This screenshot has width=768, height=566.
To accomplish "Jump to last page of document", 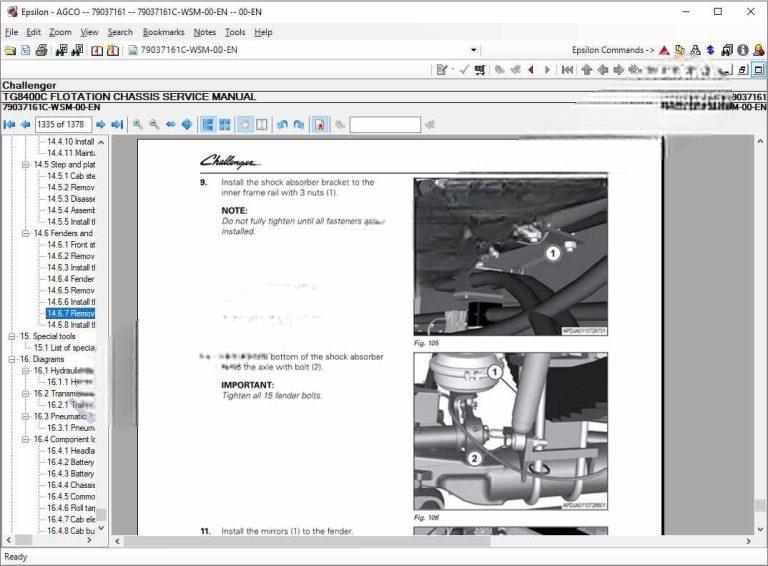I will 117,124.
